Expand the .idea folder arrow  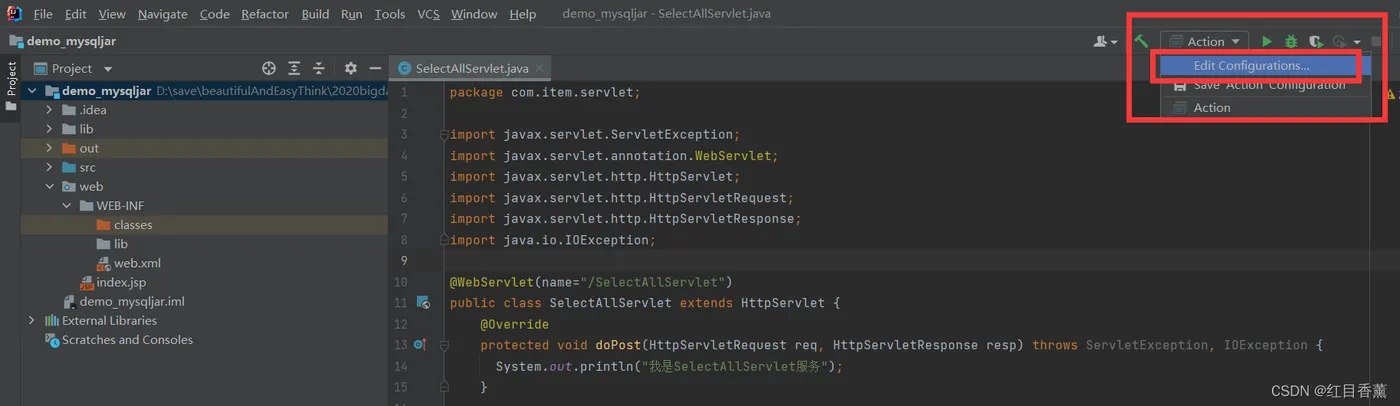tap(50, 110)
